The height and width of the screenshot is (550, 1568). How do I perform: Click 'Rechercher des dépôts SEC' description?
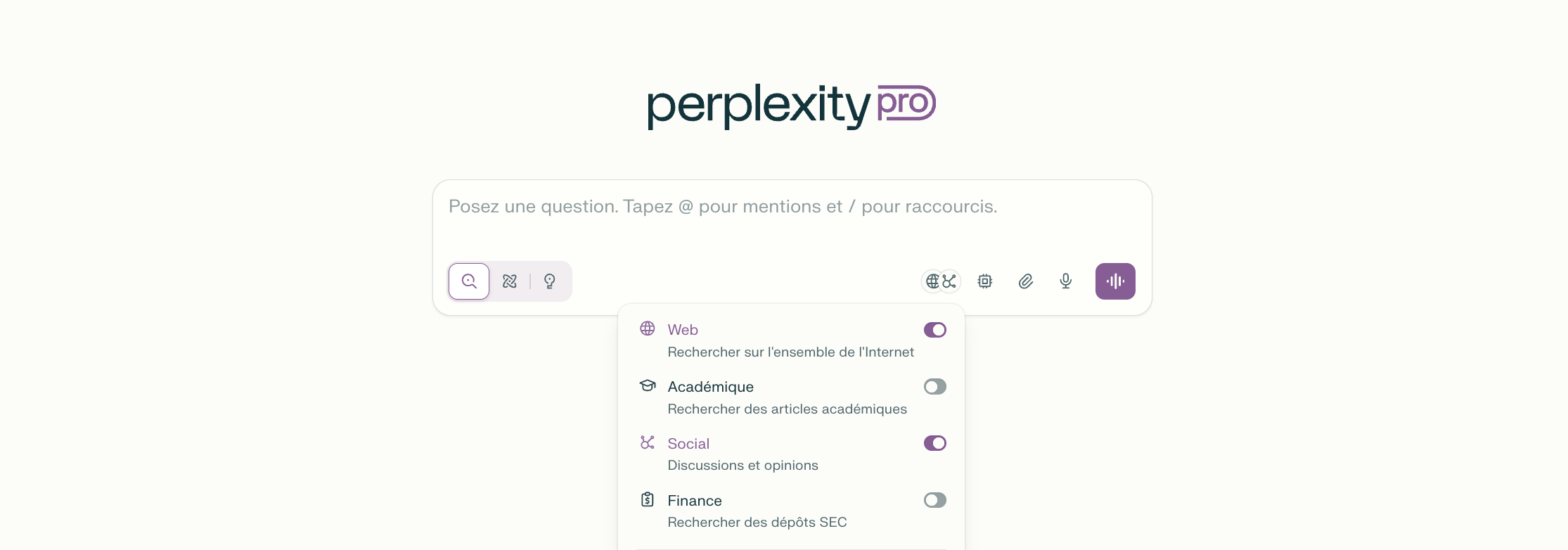coord(757,522)
